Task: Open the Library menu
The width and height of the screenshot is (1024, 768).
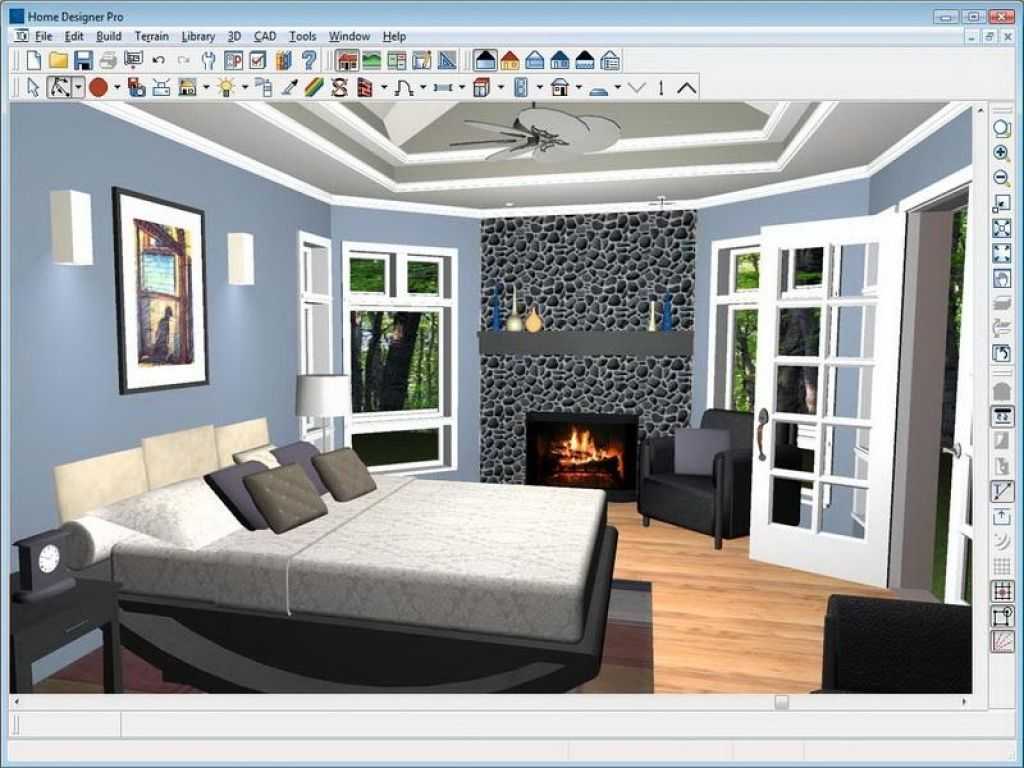Action: click(x=198, y=37)
